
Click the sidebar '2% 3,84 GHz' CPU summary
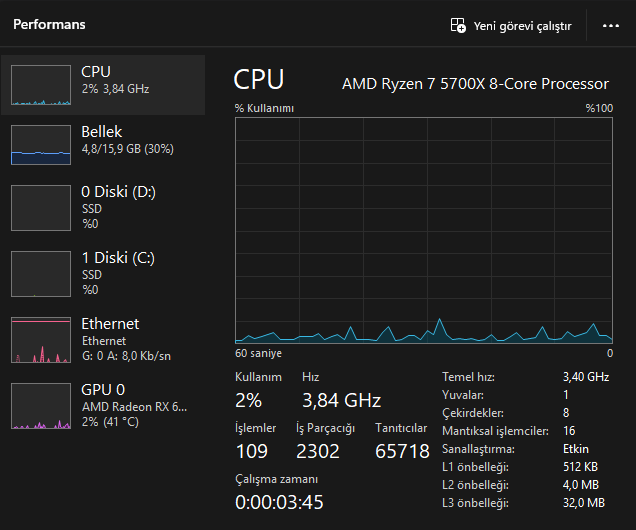point(116,89)
